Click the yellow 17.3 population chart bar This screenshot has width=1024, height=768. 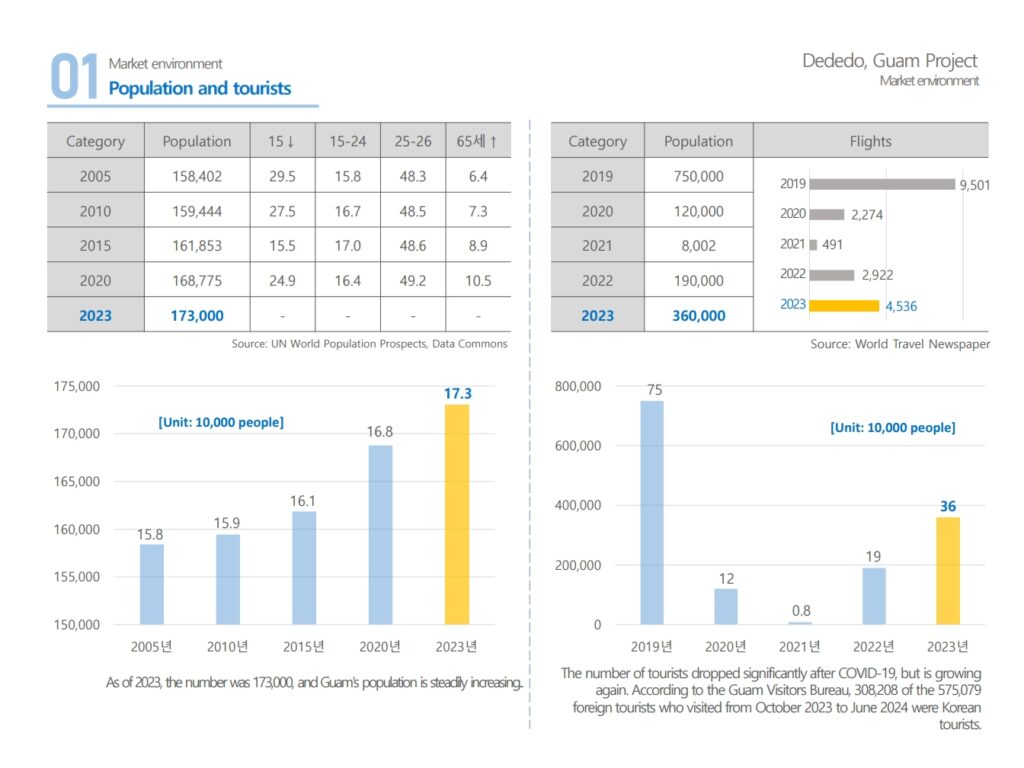(x=457, y=514)
